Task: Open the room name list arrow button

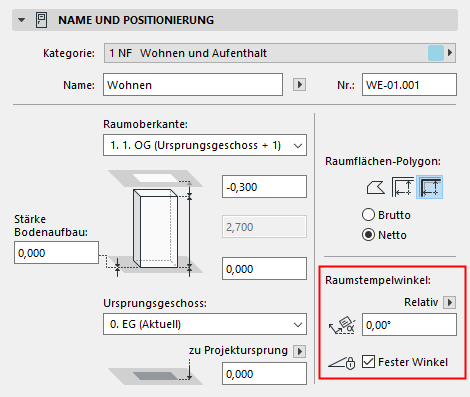Action: [x=299, y=85]
